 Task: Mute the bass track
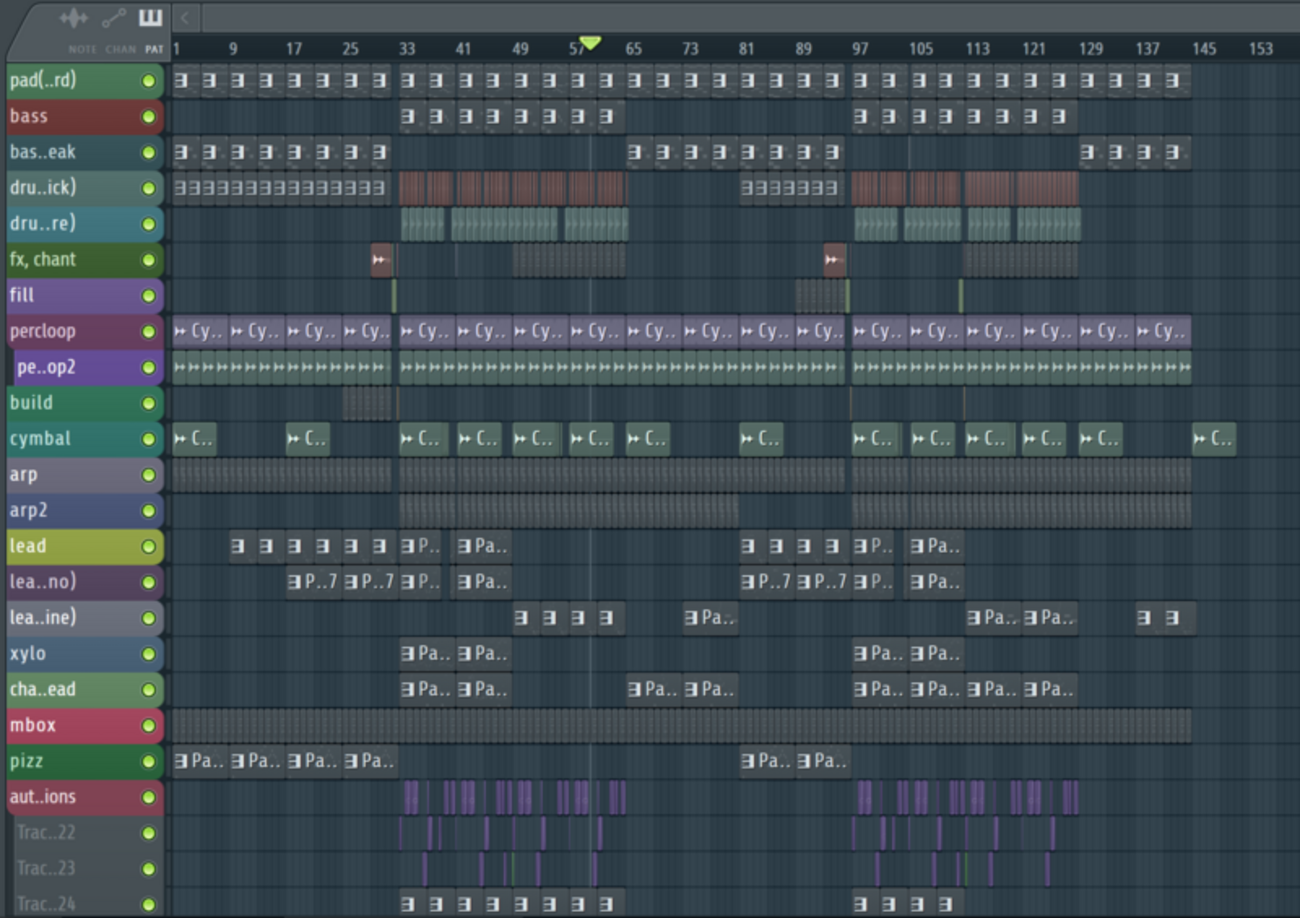pos(149,117)
